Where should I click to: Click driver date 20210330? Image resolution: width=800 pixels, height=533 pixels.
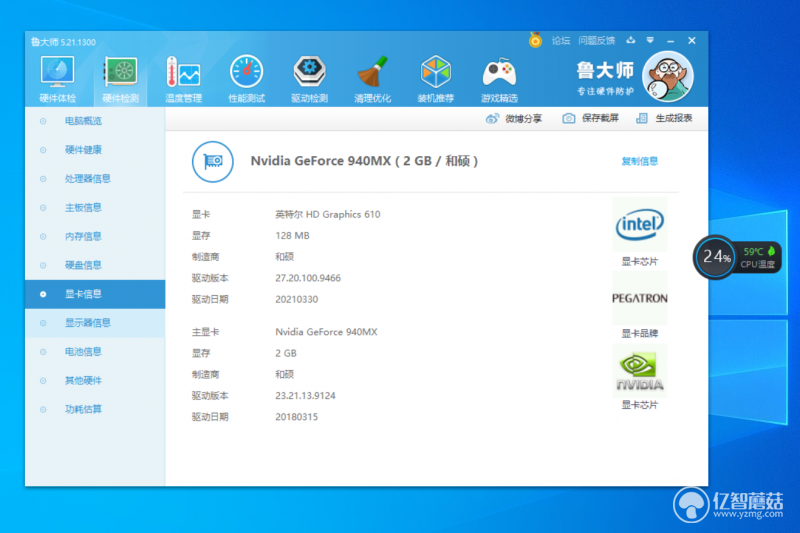[x=296, y=299]
